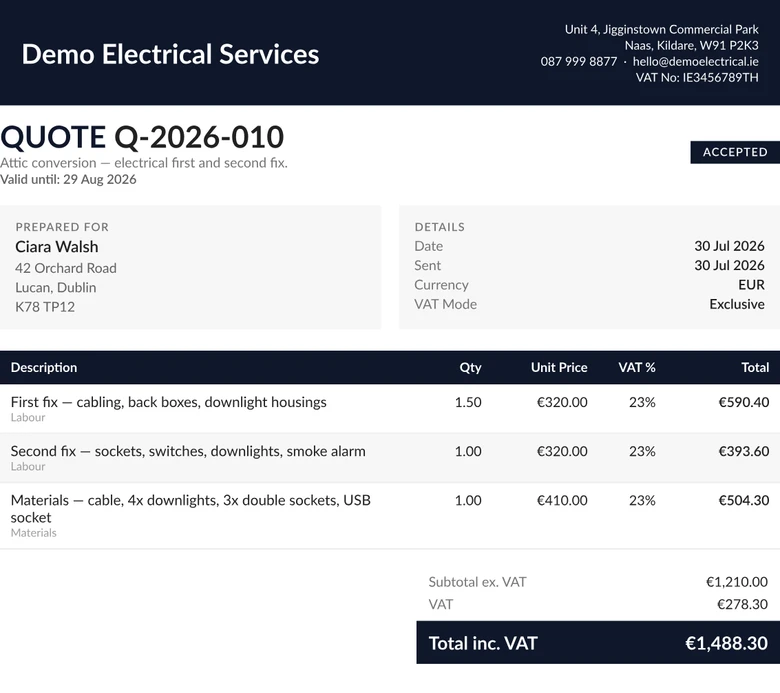Screen dimensions: 780x693
Task: Select the First fix cabling line item
Action: pos(390,408)
